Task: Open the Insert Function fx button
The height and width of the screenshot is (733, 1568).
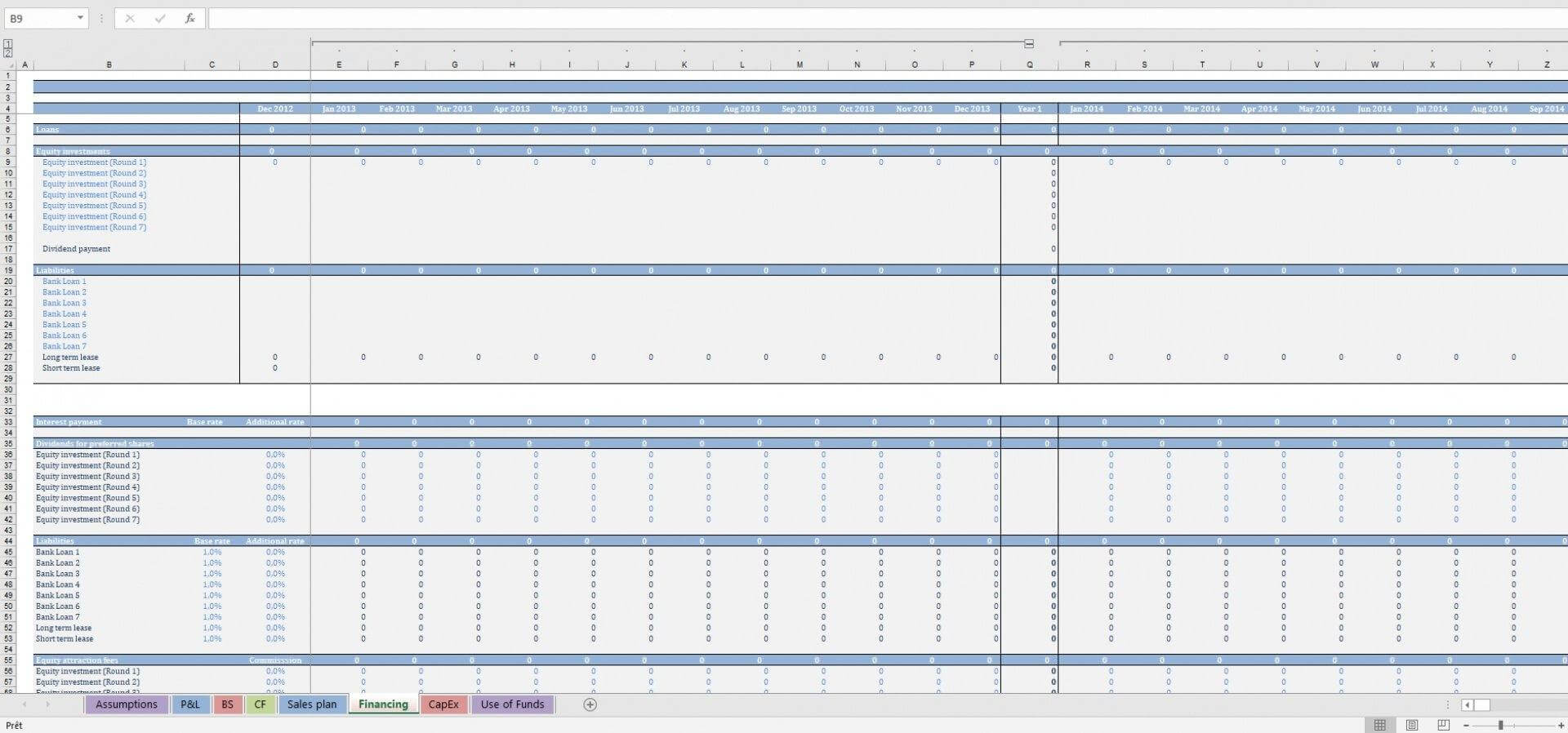Action: pyautogui.click(x=189, y=18)
